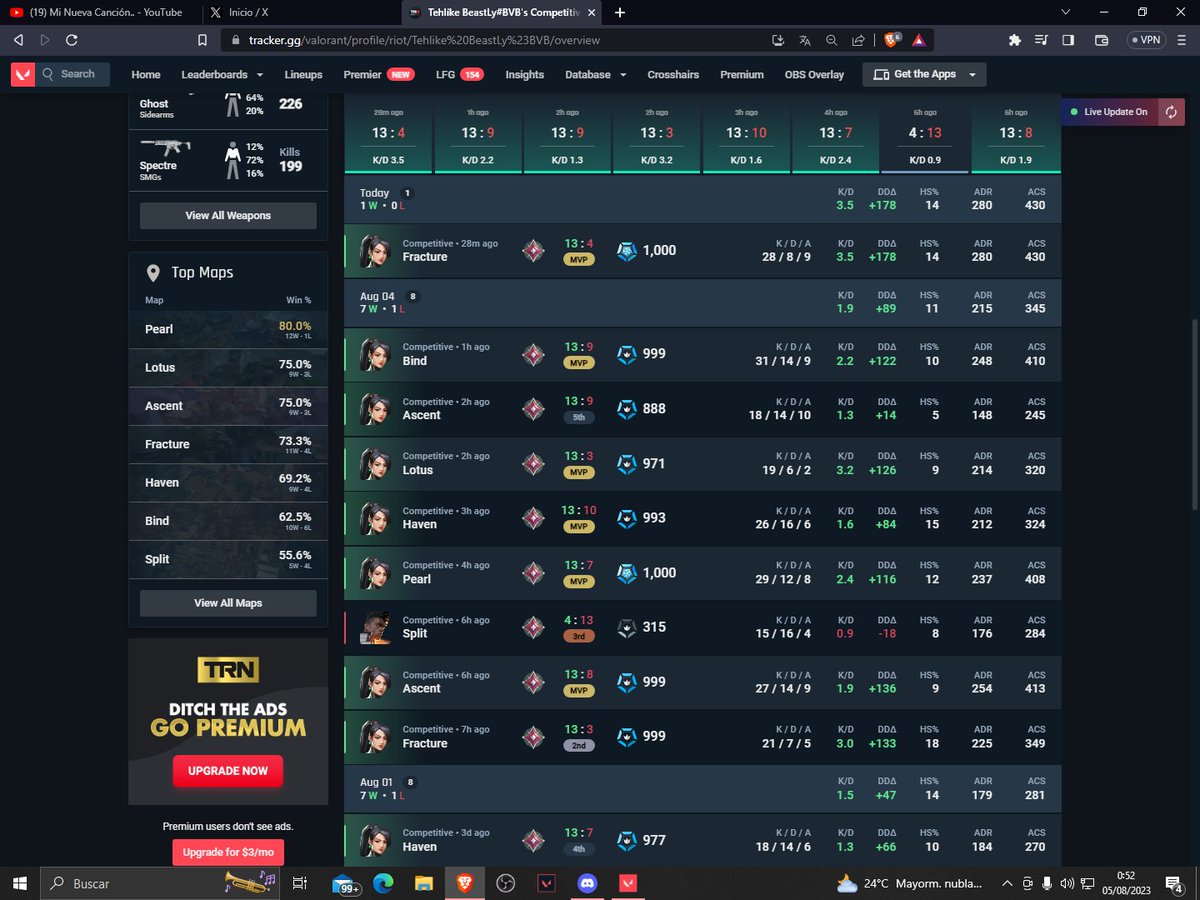The image size is (1200, 900).
Task: Open OBS Studio from the taskbar
Action: 506,883
